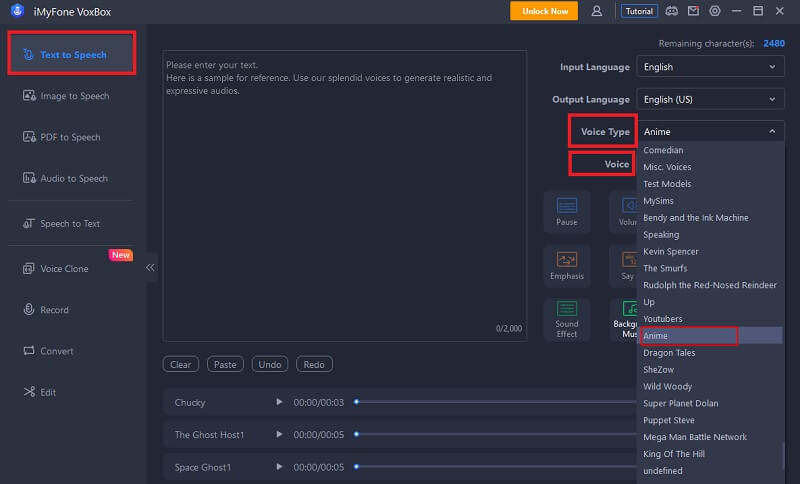
Task: Select Anime from the voice type list
Action: pyautogui.click(x=689, y=336)
